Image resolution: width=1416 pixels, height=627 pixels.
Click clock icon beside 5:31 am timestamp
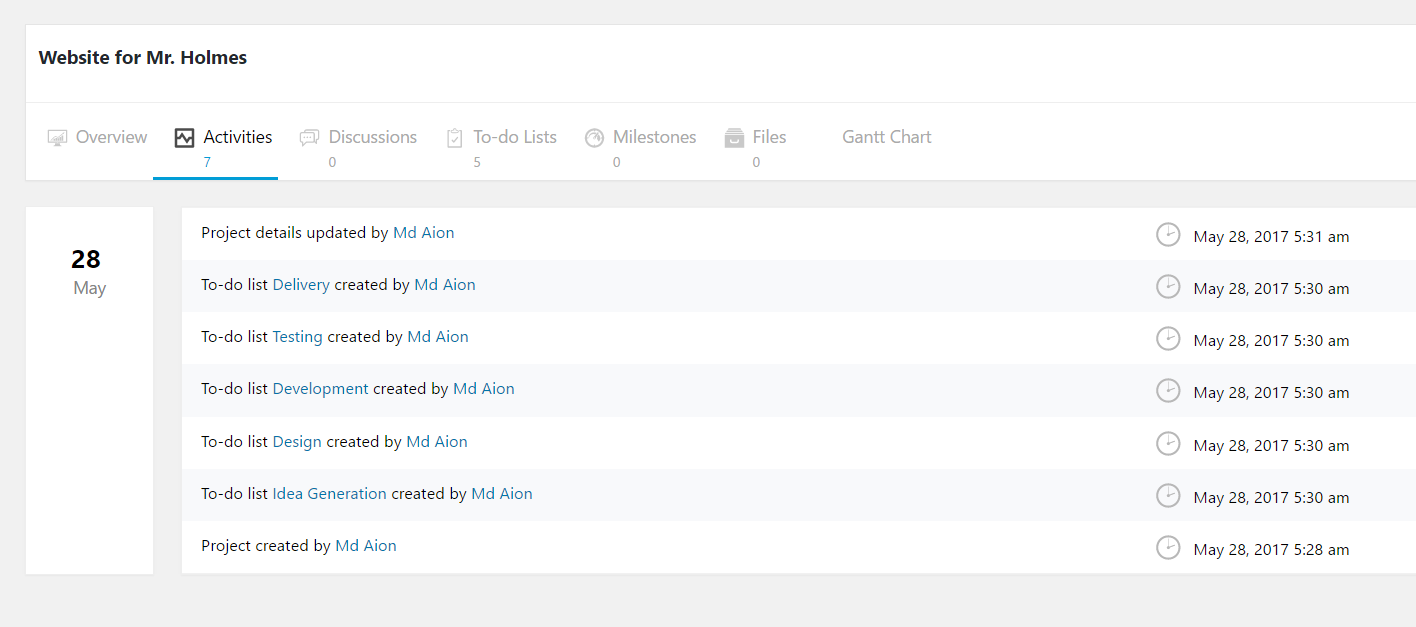pos(1167,235)
